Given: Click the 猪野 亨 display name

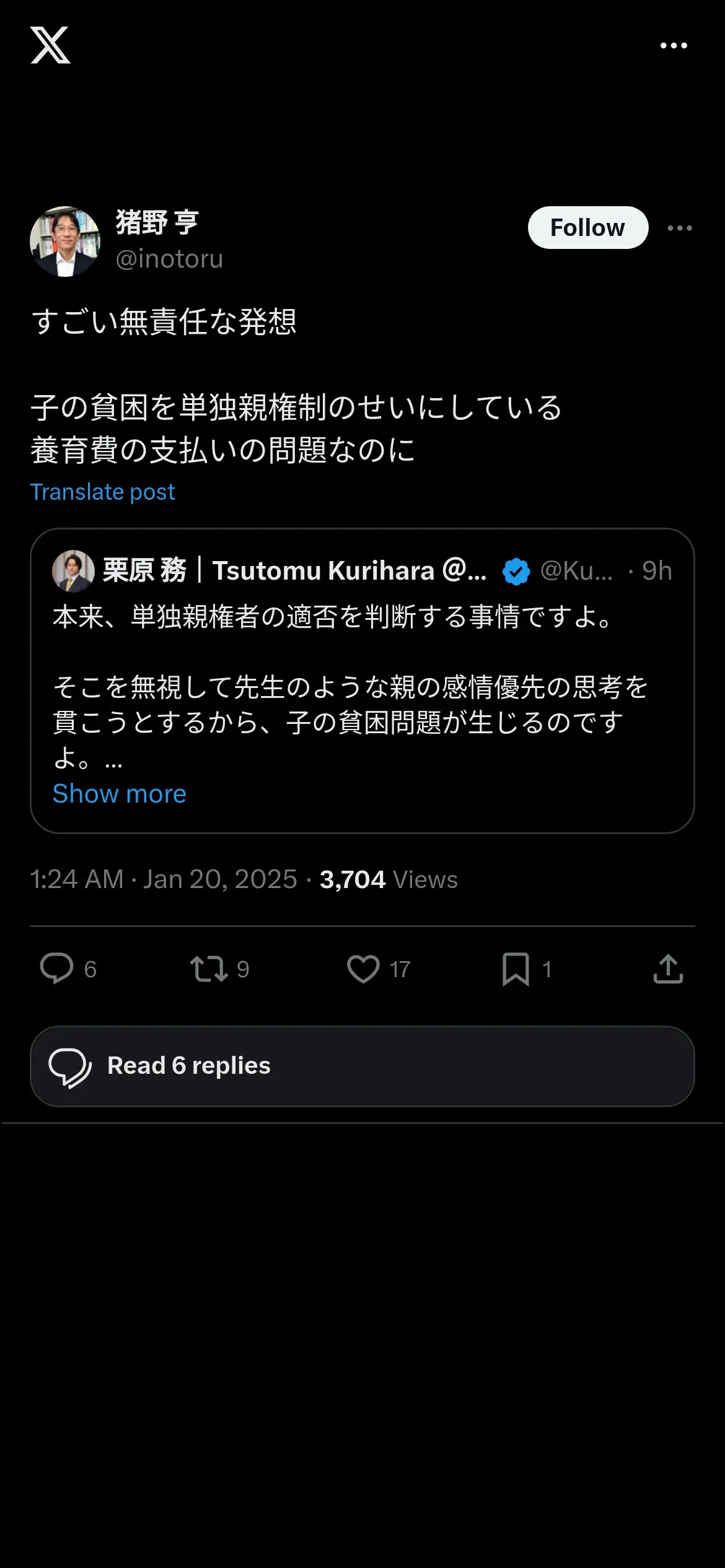Looking at the screenshot, I should pos(157,223).
